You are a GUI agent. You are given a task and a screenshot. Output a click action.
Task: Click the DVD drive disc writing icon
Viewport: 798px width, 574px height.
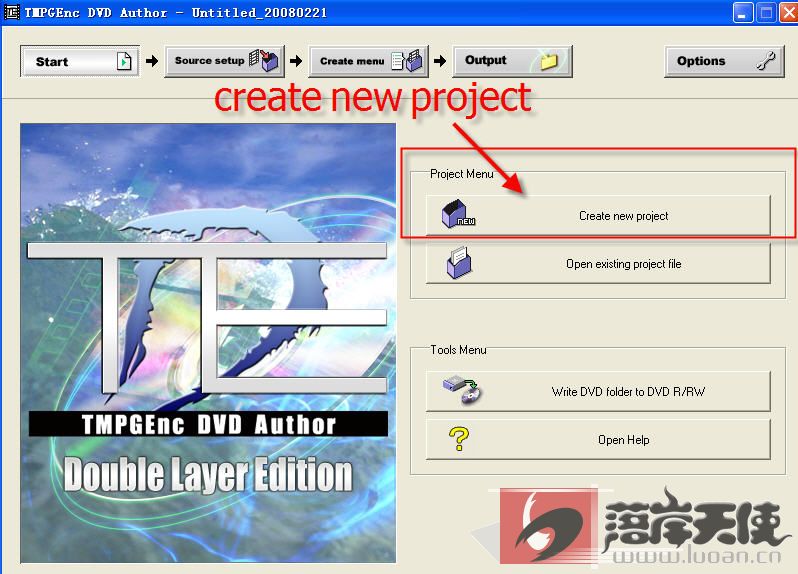[462, 390]
